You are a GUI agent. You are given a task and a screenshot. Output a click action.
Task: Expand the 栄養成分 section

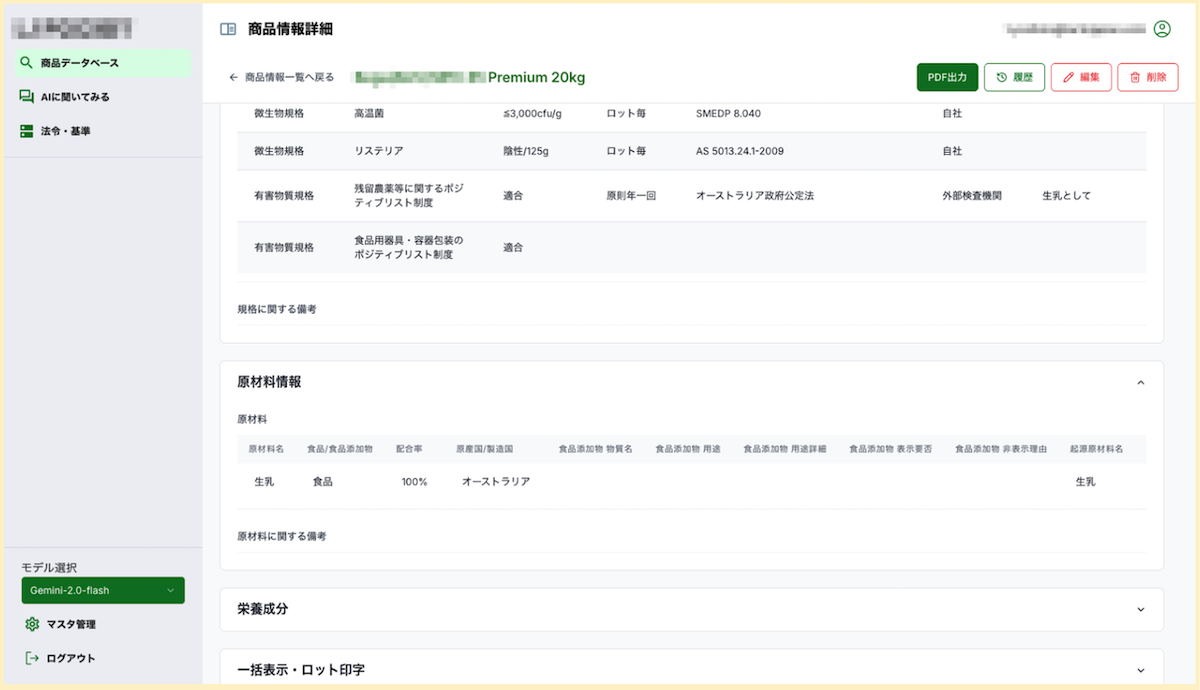(1141, 609)
